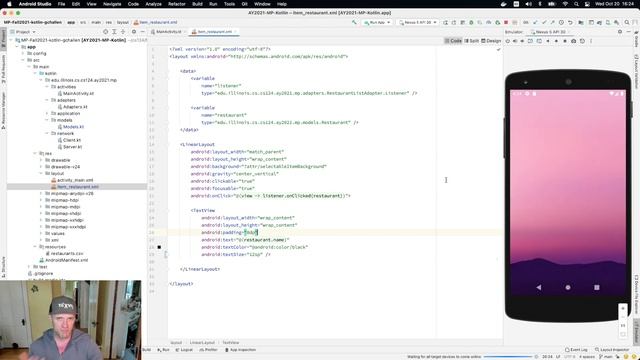
Task: Collapse the src folder in tree
Action: 23,60
